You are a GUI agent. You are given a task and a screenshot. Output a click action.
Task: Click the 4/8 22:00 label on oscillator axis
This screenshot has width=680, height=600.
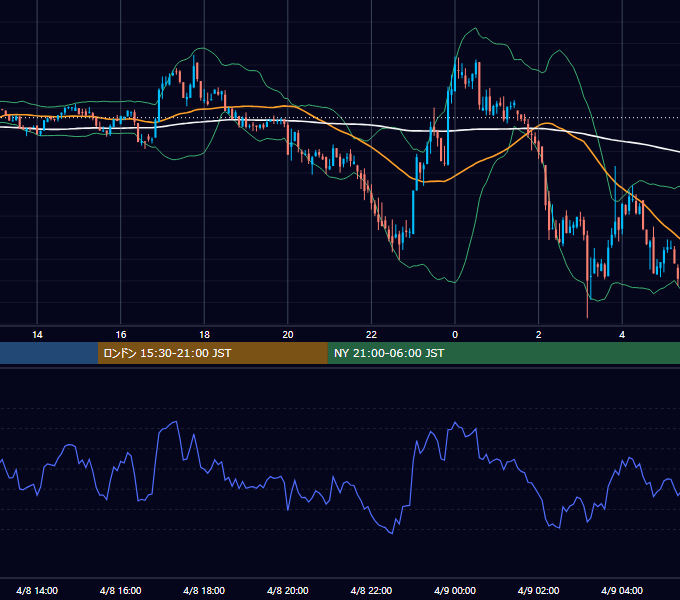point(371,590)
